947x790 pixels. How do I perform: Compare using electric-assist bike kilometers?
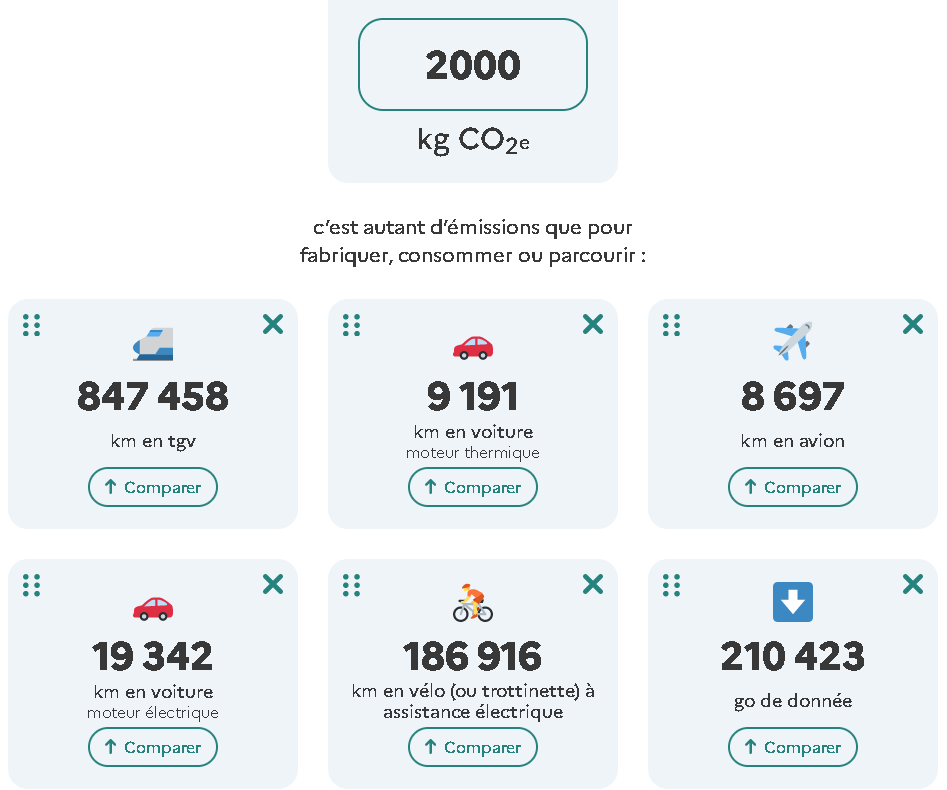pos(473,747)
